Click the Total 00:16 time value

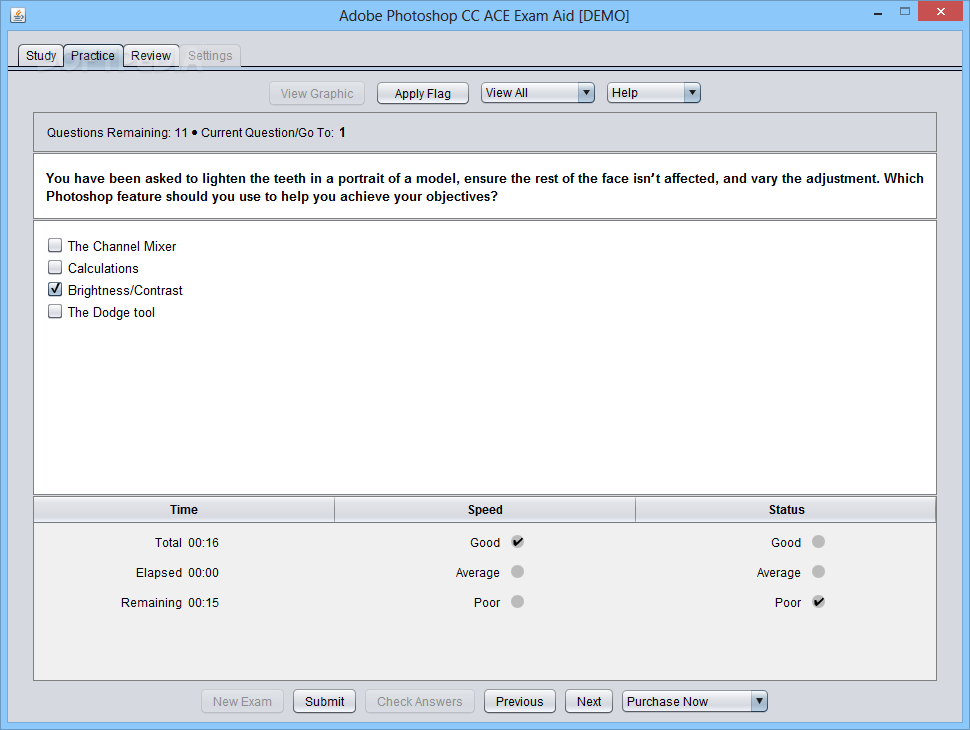coord(204,543)
